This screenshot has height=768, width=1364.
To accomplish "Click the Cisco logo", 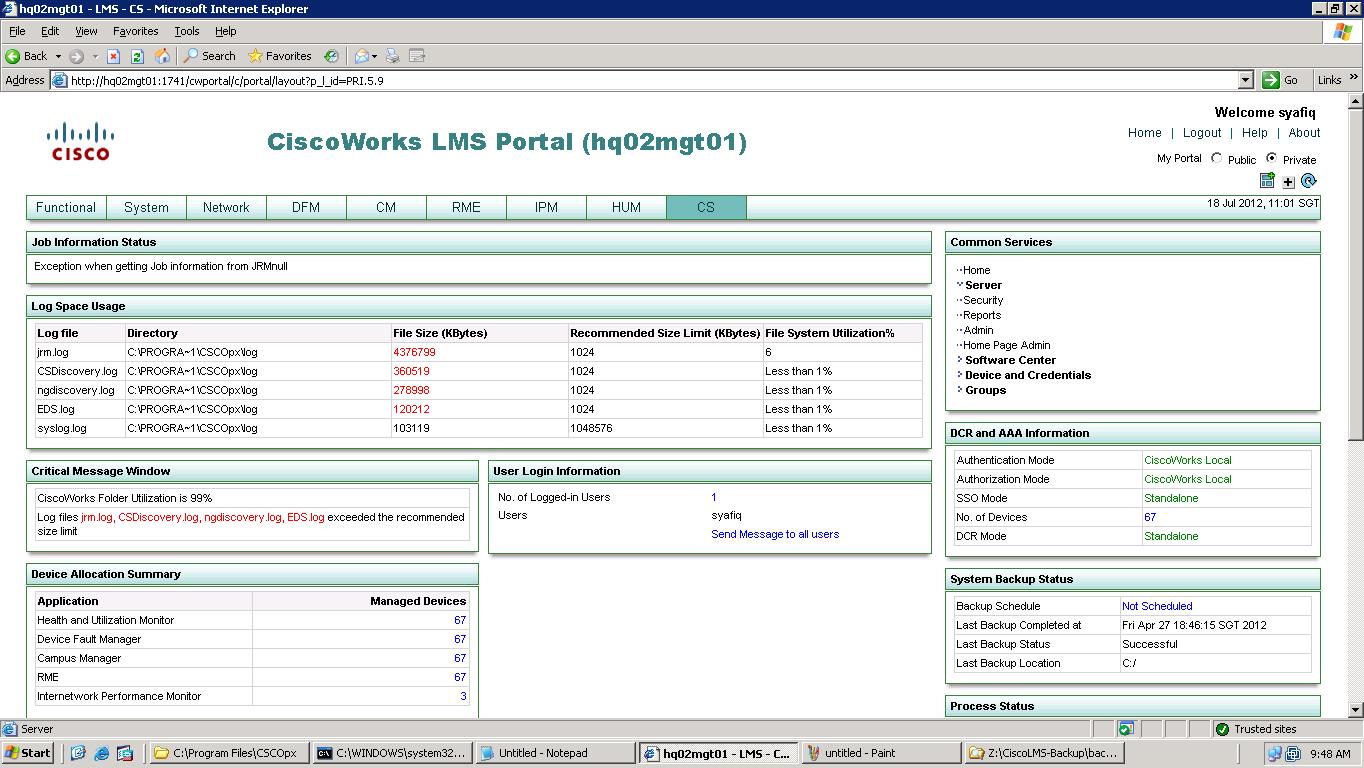I will click(81, 141).
